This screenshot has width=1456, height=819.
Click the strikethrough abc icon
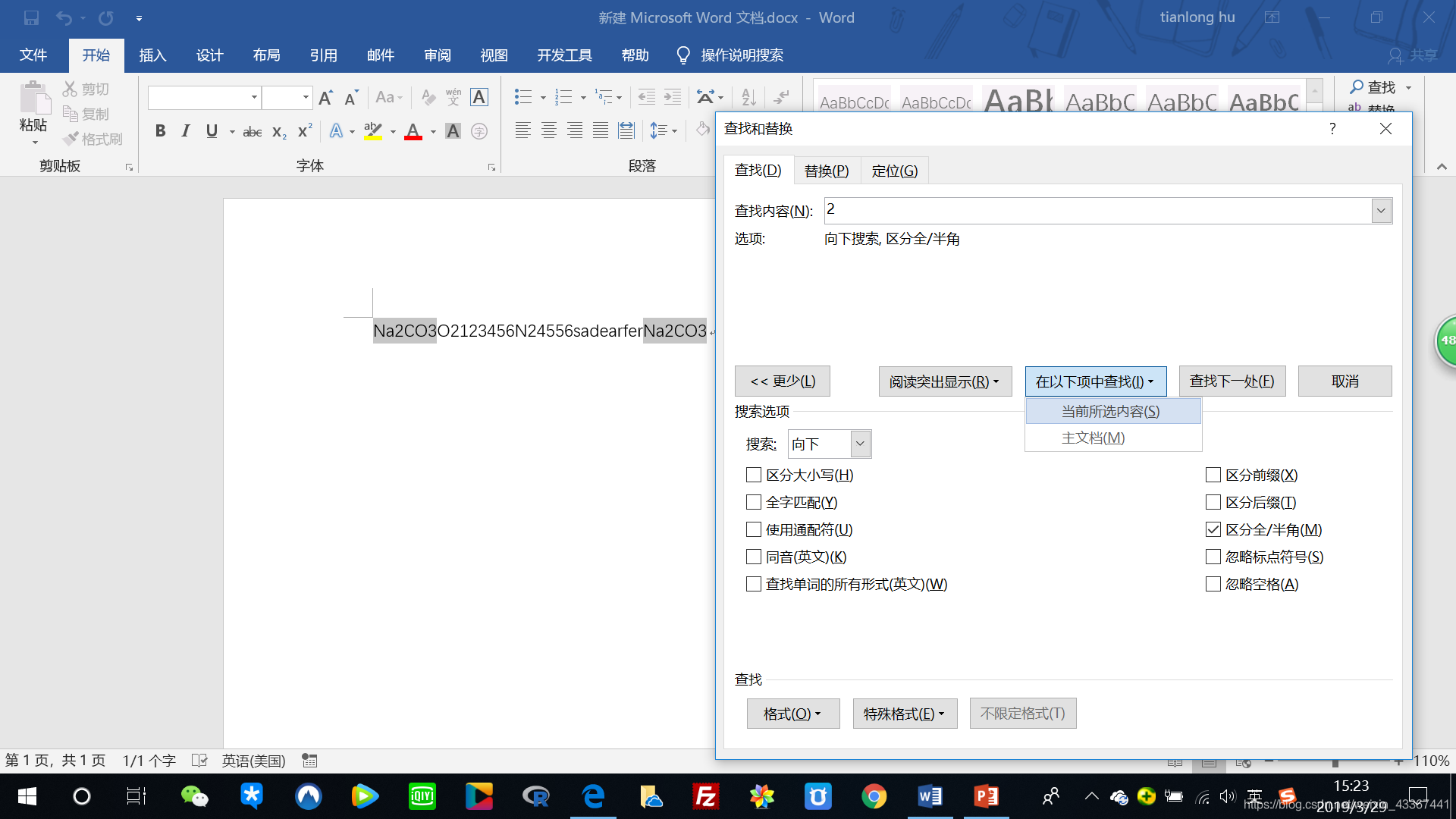tap(252, 132)
